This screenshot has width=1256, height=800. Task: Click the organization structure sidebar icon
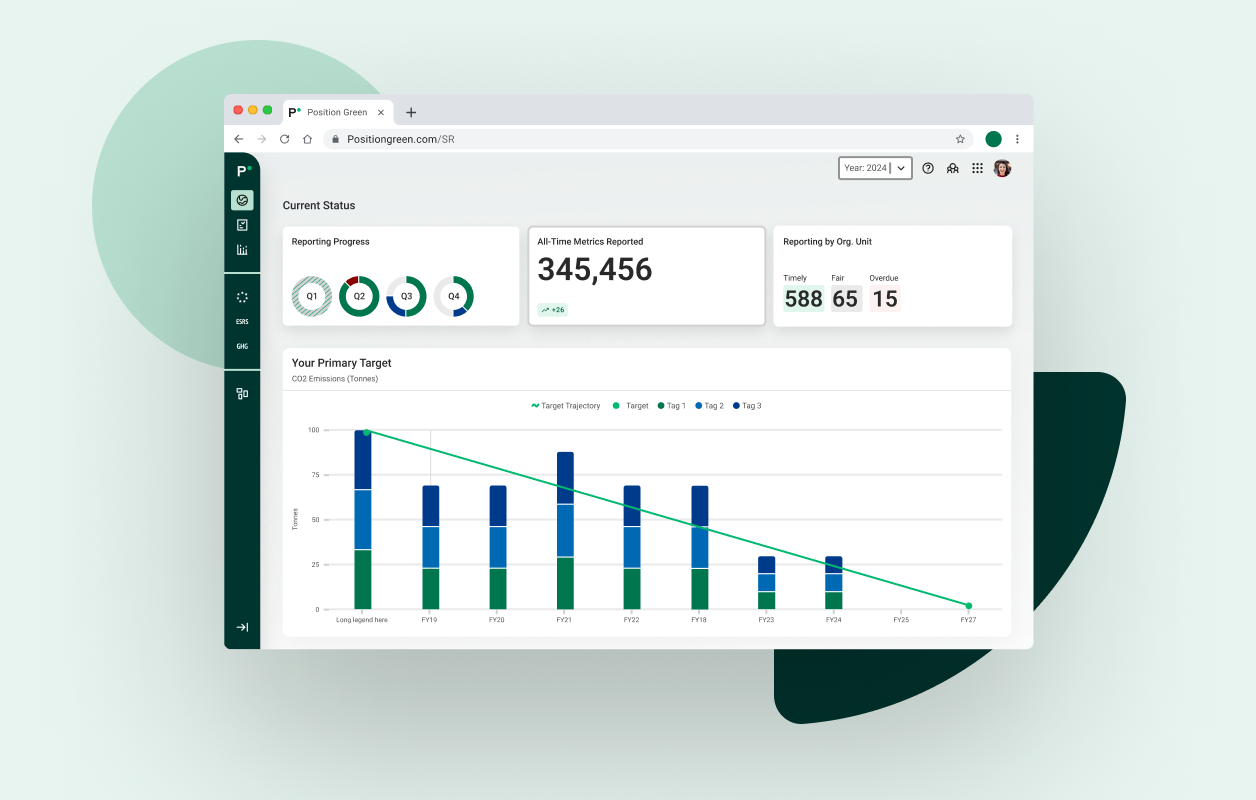241,393
